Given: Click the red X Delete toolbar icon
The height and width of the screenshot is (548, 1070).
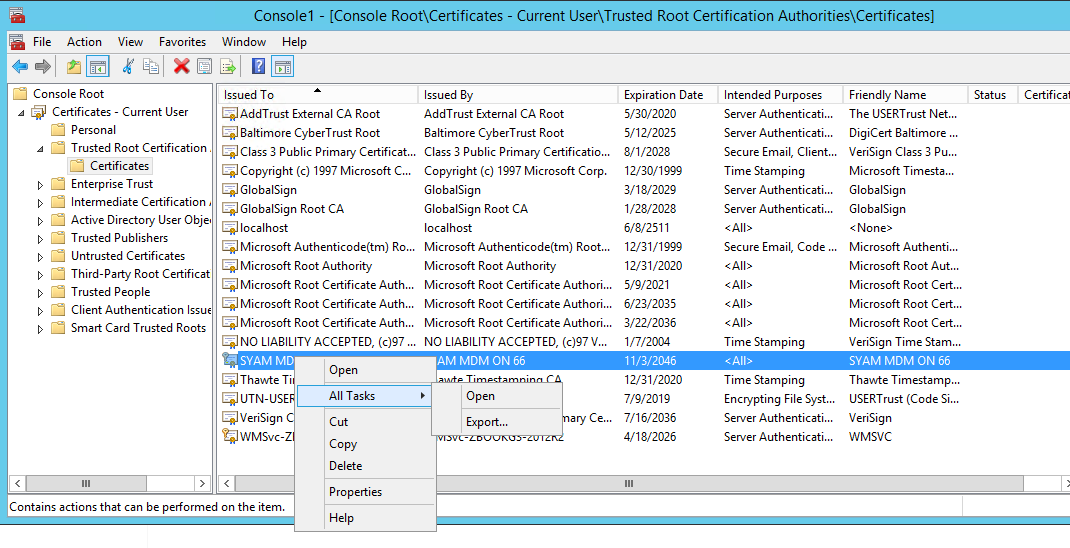Looking at the screenshot, I should tap(181, 67).
